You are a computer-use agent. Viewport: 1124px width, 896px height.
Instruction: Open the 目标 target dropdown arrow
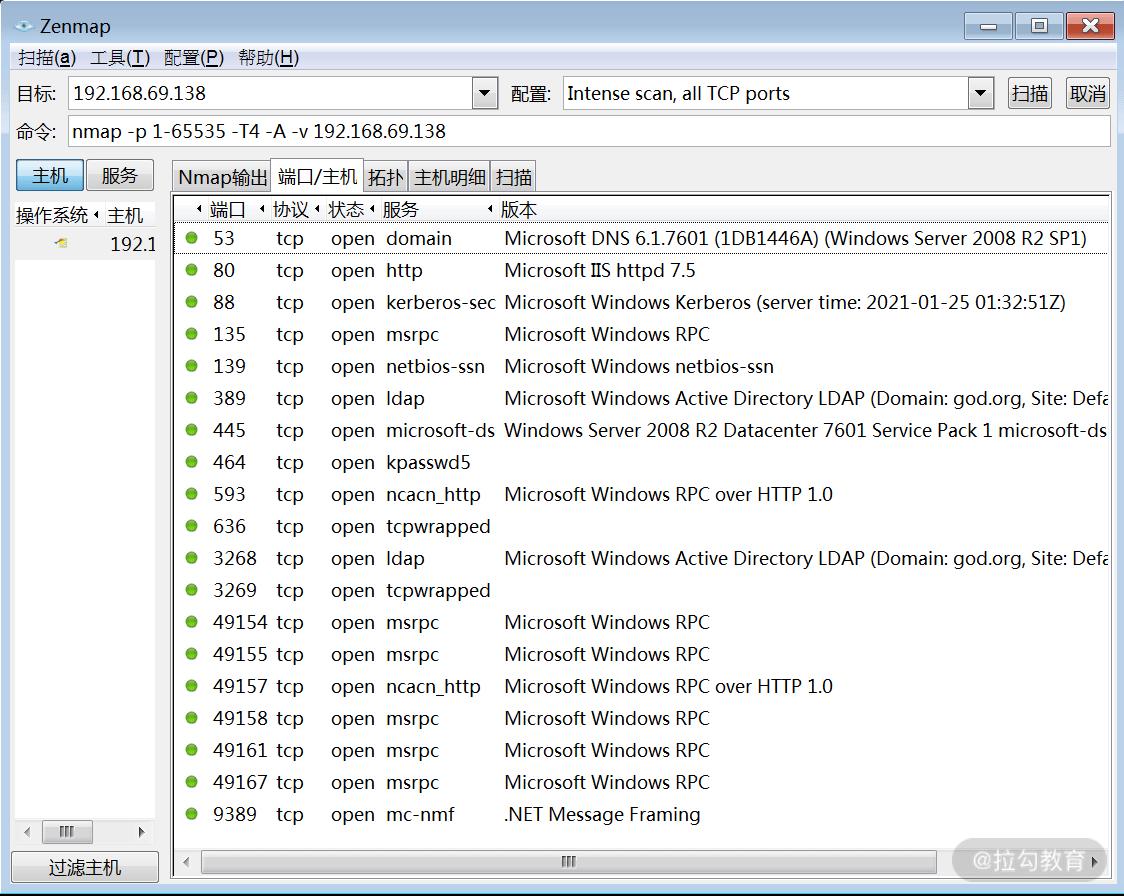(485, 93)
